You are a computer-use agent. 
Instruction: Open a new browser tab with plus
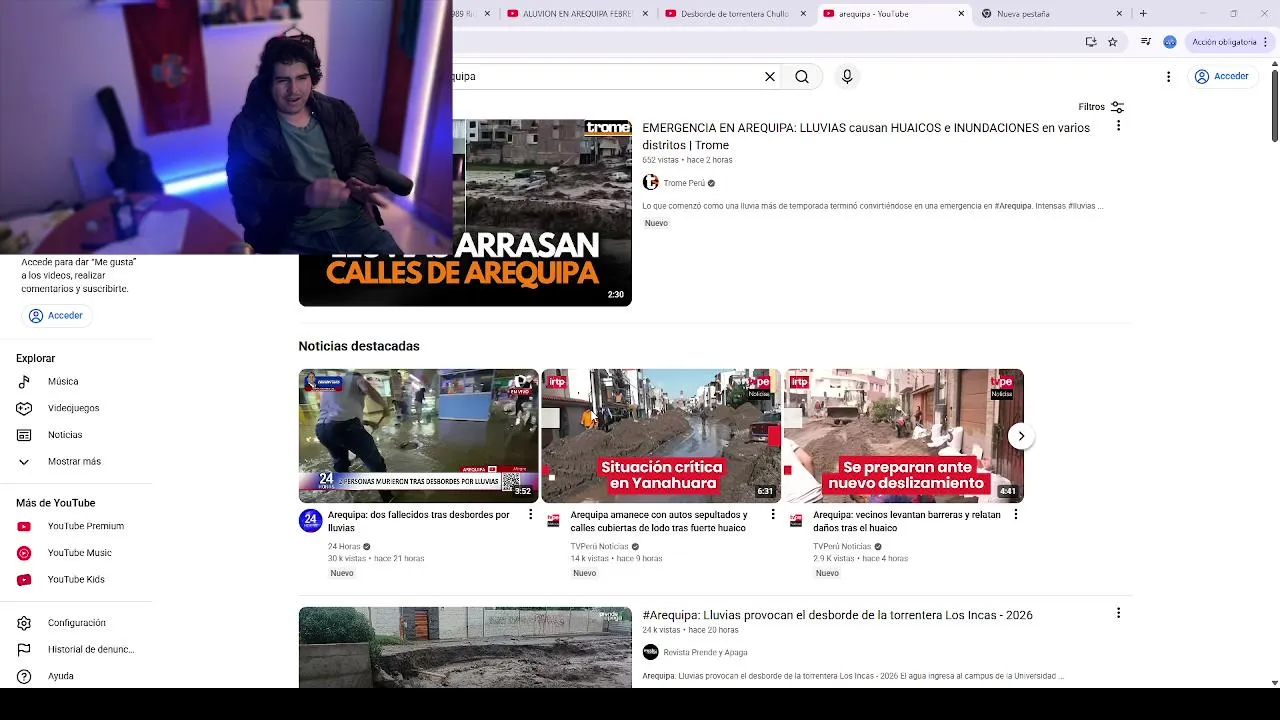pos(1143,14)
